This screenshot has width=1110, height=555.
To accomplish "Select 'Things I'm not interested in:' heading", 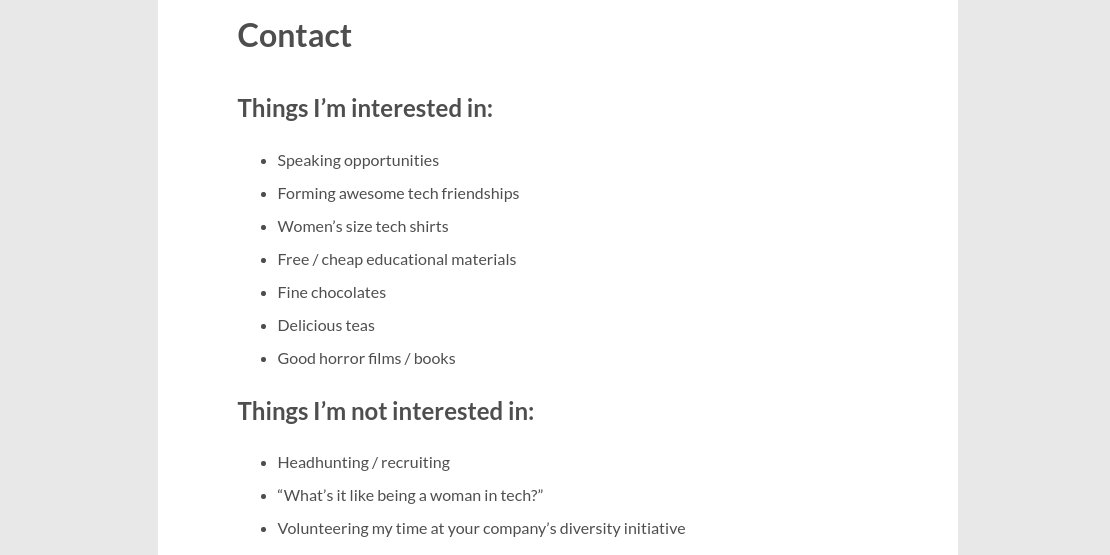I will pos(385,411).
